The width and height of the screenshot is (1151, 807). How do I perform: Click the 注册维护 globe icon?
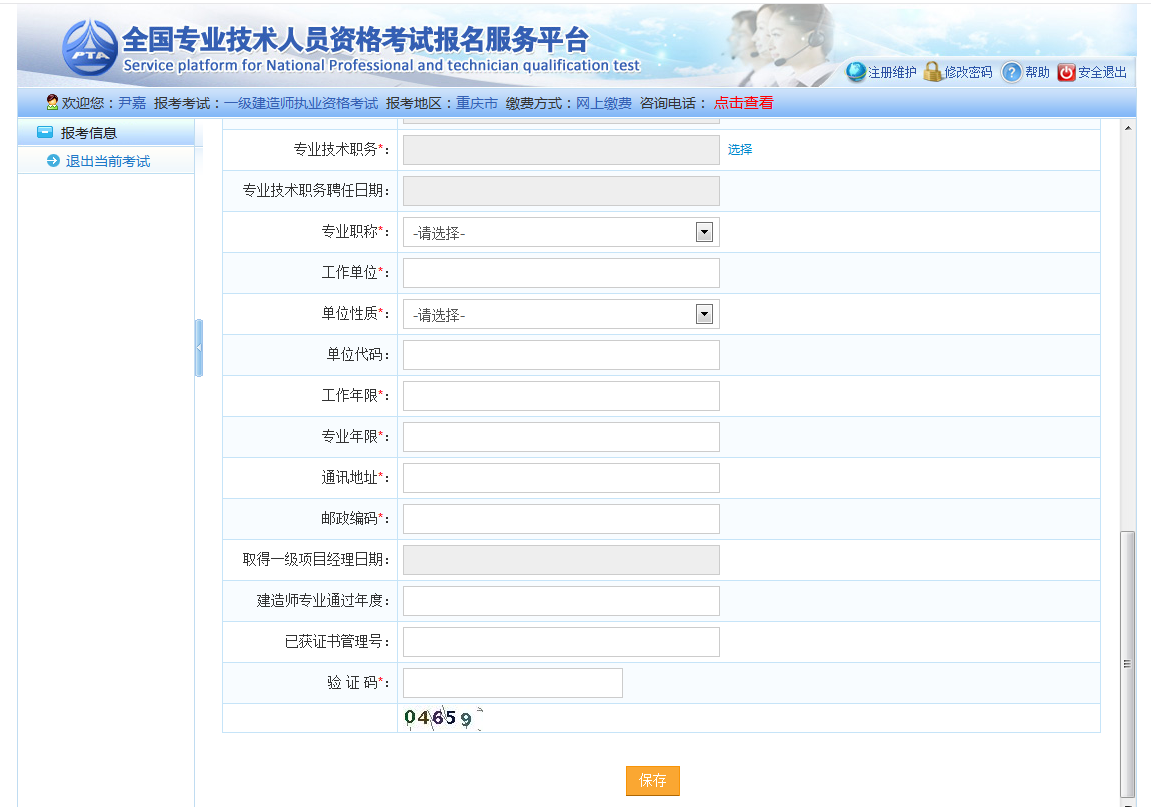pyautogui.click(x=855, y=72)
